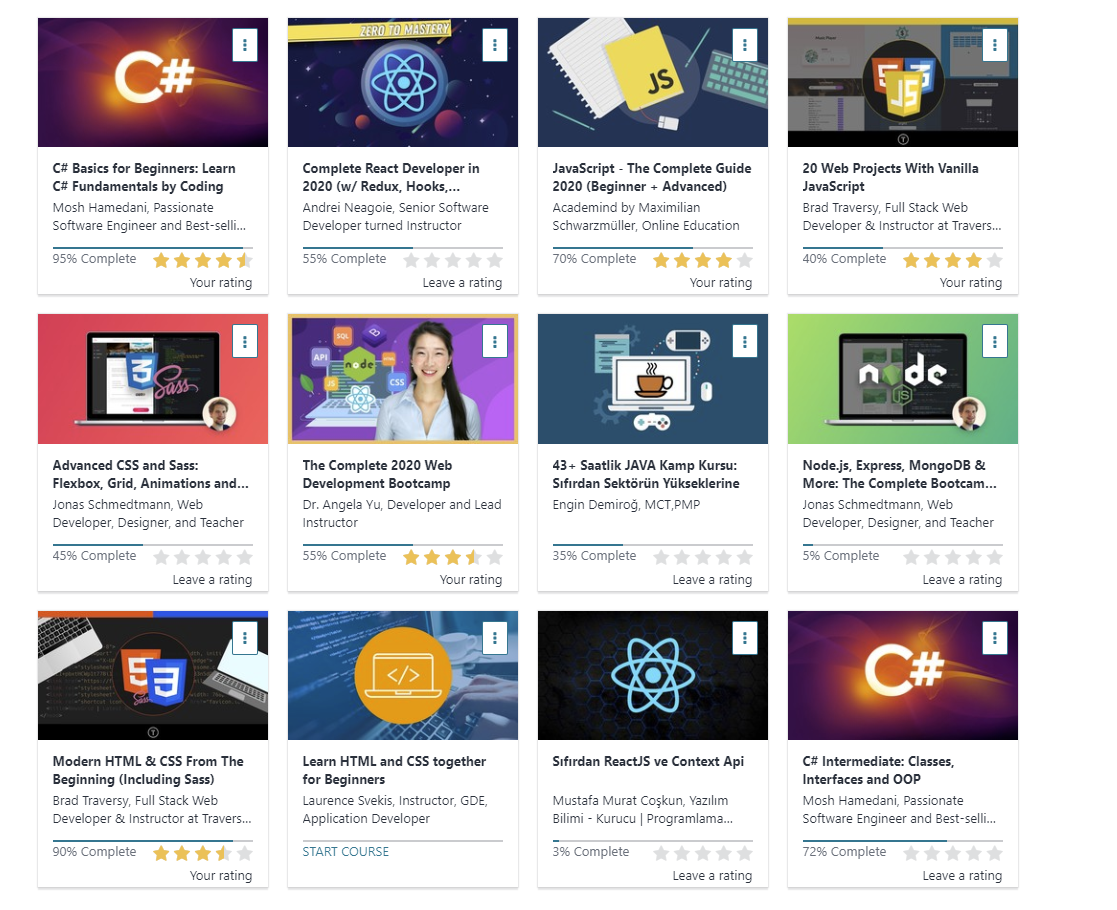Open C# Intermediate course thumbnail
Viewport: 1117px width, 910px height.
pos(903,676)
